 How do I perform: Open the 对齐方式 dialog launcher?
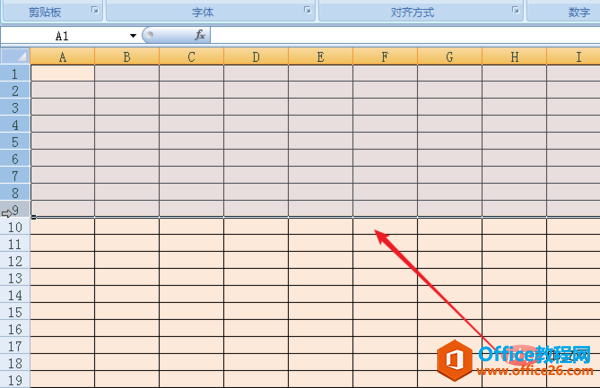[x=515, y=10]
